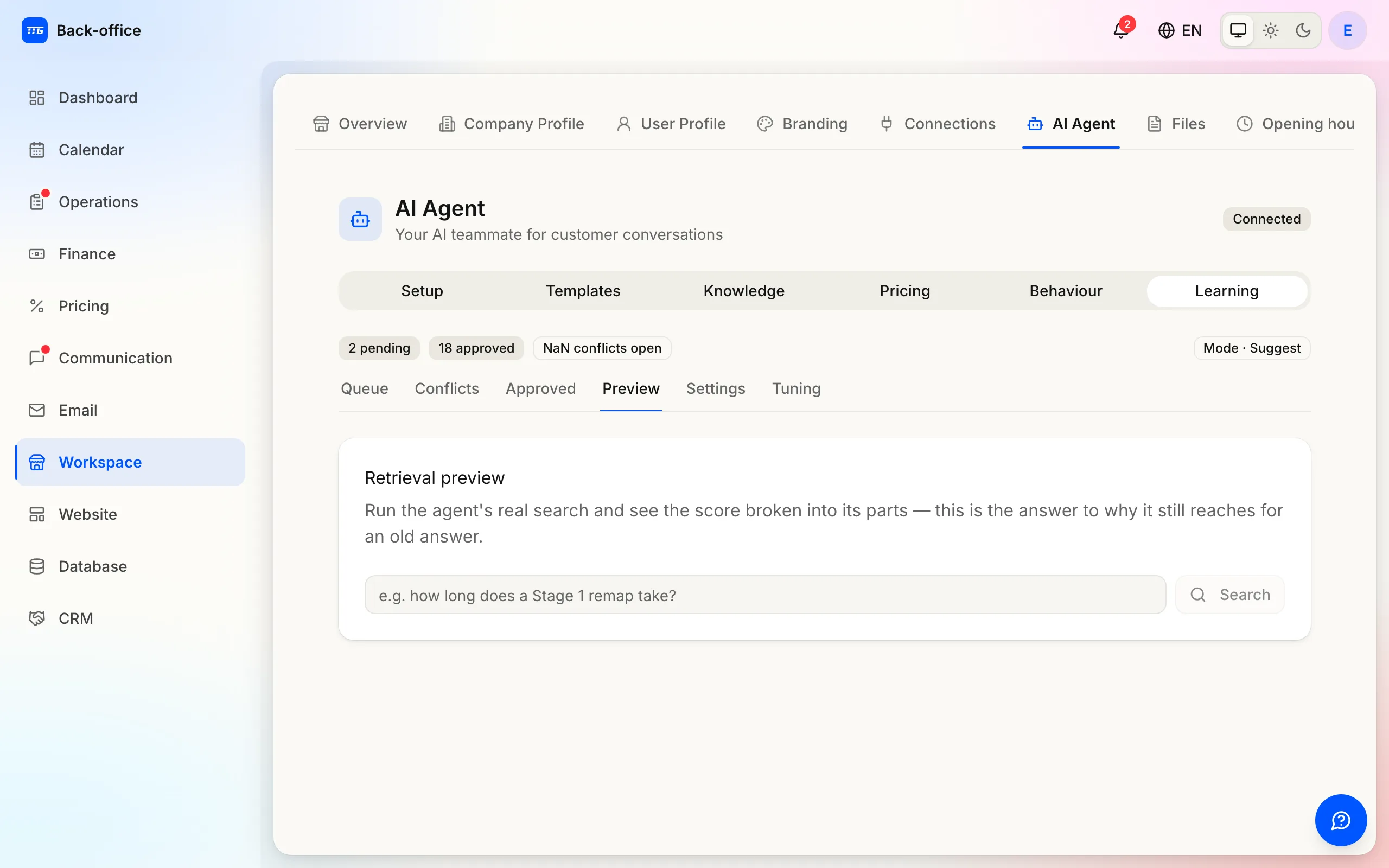Click the NaN conflicts open badge
The image size is (1389, 868).
click(x=602, y=348)
